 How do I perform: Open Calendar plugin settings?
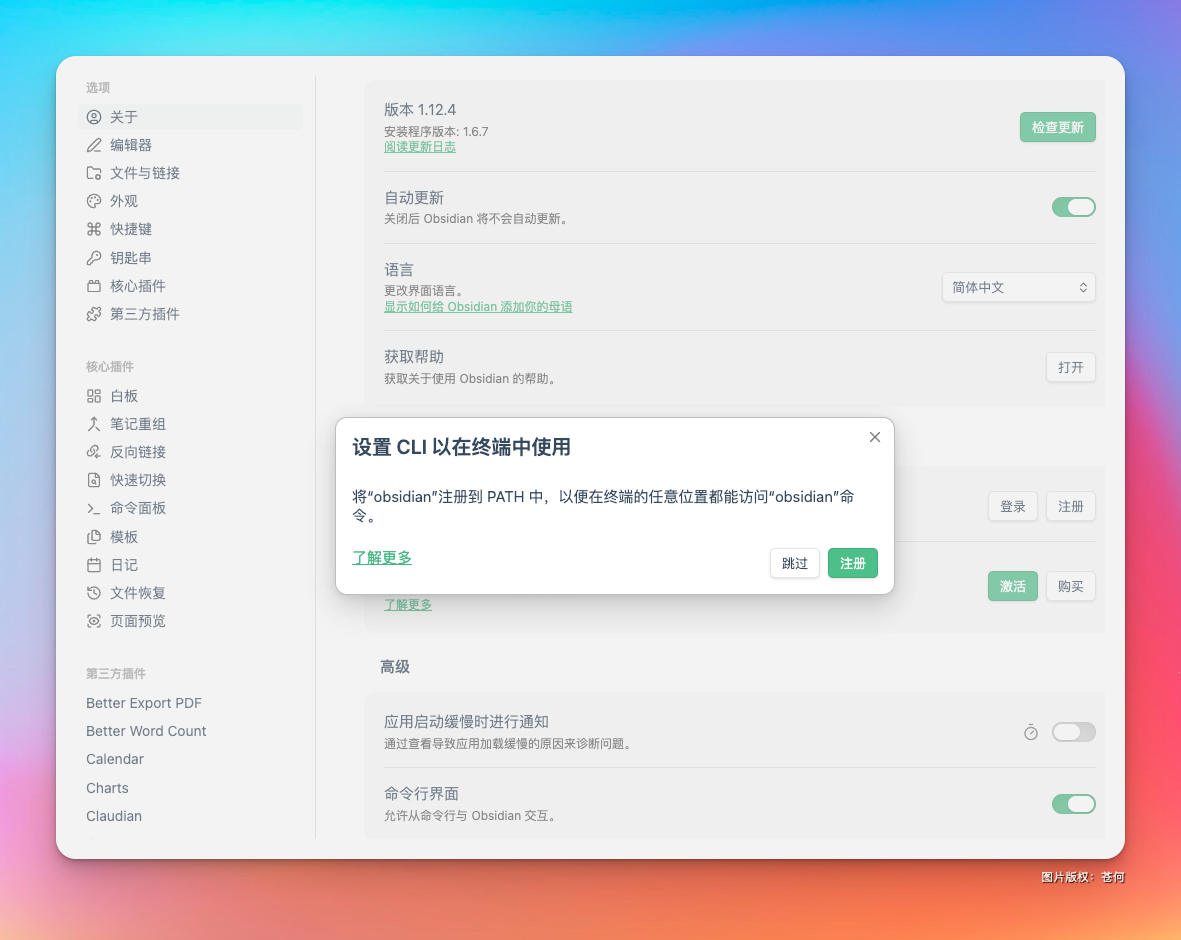pyautogui.click(x=114, y=759)
